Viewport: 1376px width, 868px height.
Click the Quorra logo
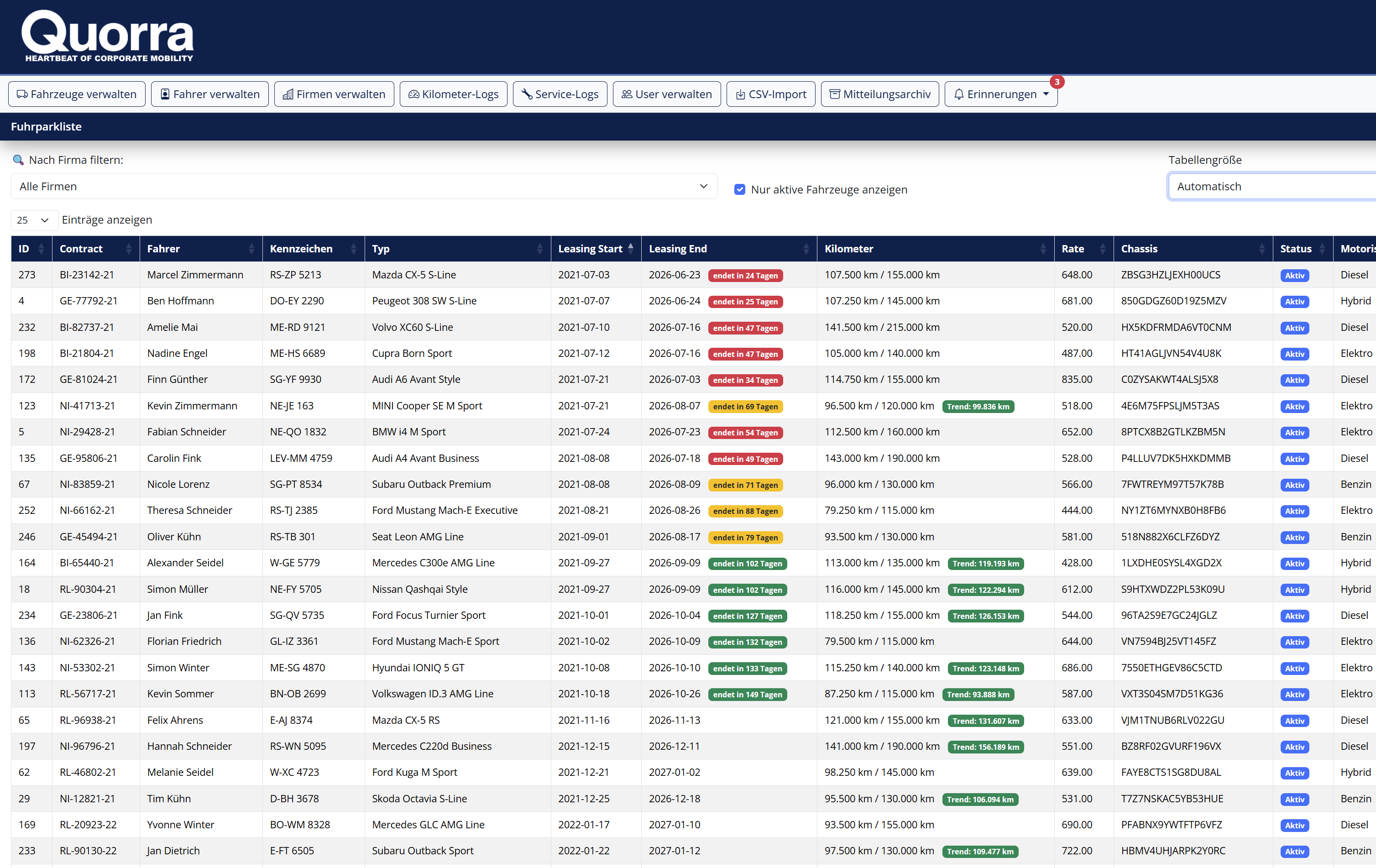(108, 36)
